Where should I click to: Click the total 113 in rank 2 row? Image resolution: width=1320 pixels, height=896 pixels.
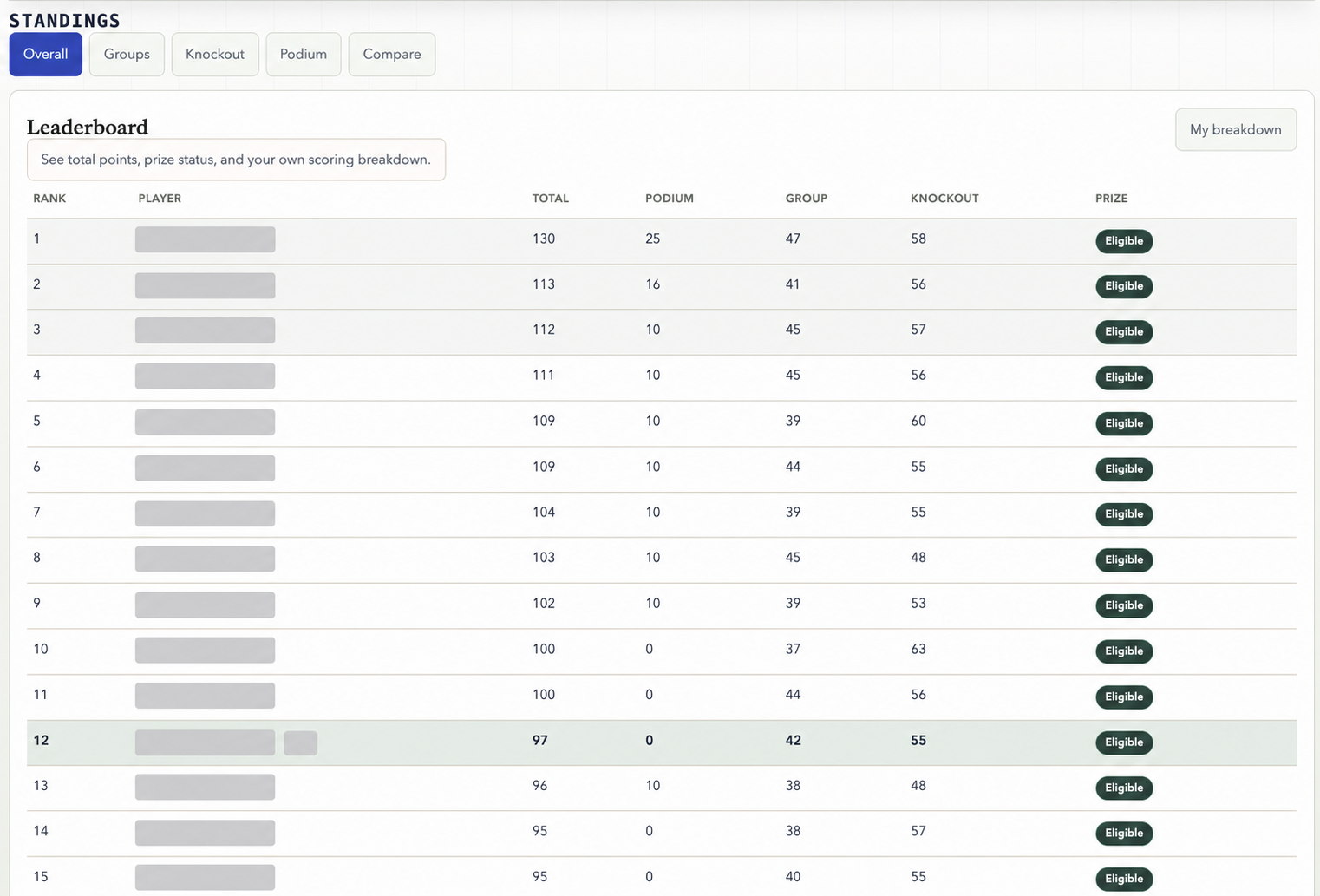[x=544, y=284]
